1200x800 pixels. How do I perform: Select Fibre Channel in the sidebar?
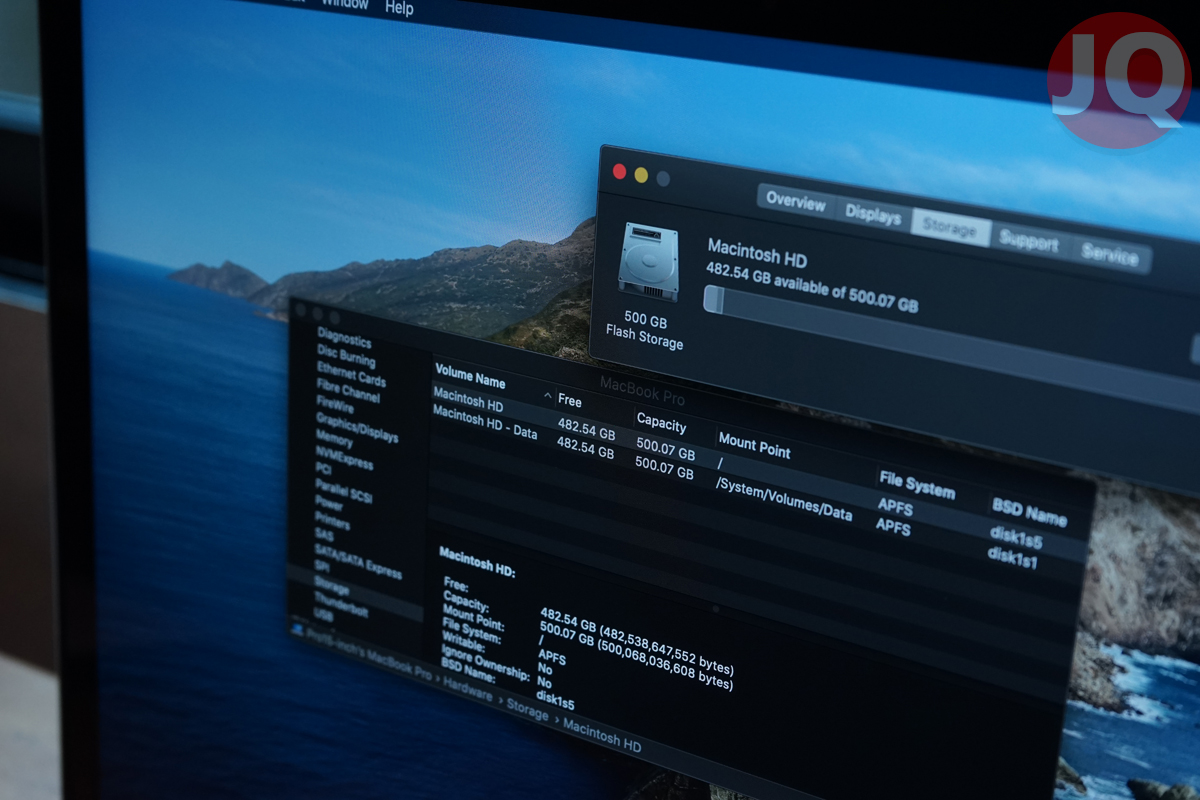click(348, 391)
